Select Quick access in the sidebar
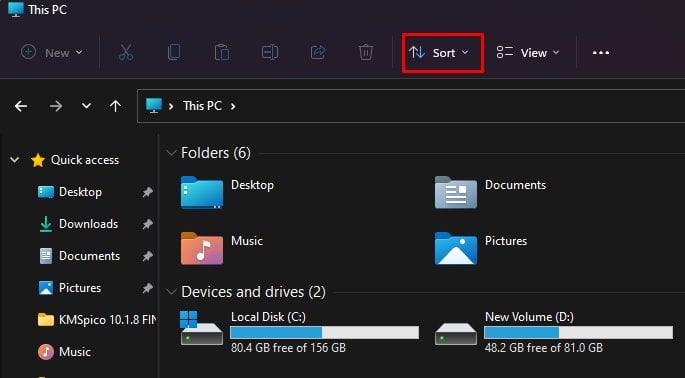This screenshot has height=378, width=685. tap(85, 160)
